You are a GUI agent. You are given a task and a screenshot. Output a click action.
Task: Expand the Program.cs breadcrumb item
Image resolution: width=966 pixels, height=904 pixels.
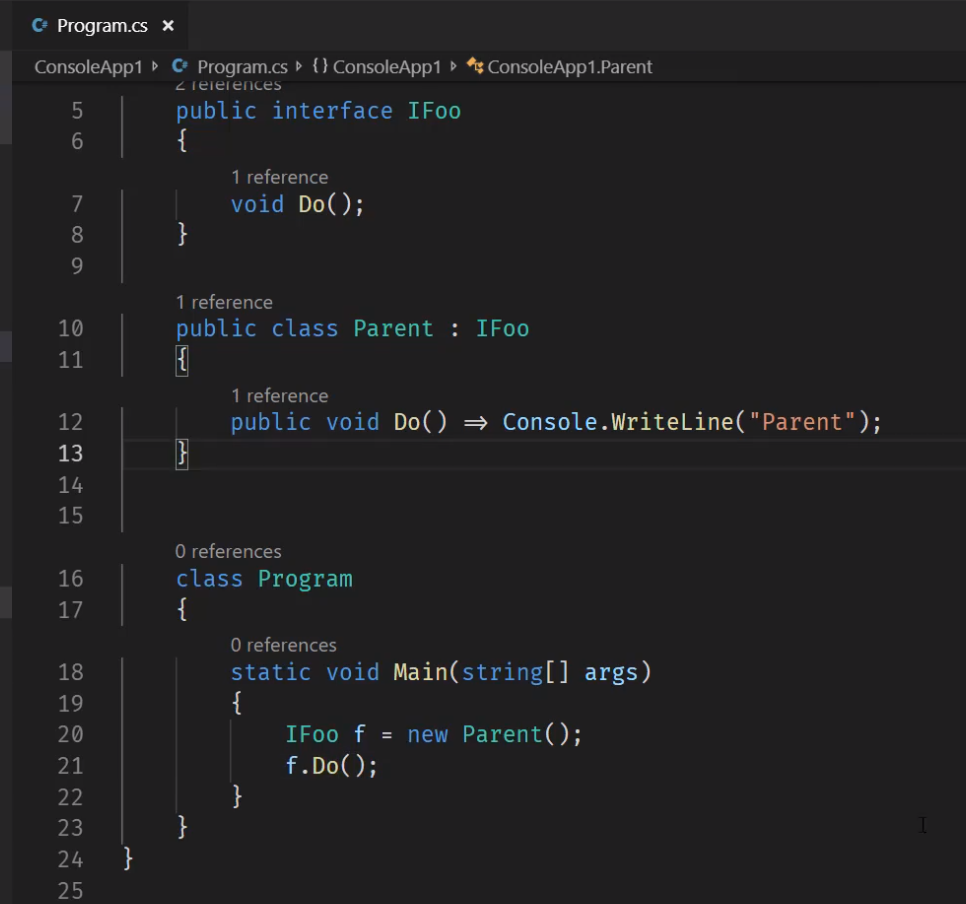tap(242, 67)
